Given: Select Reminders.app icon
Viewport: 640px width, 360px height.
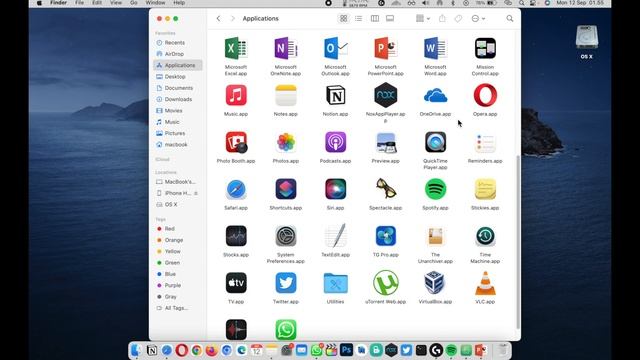Looking at the screenshot, I should point(485,142).
